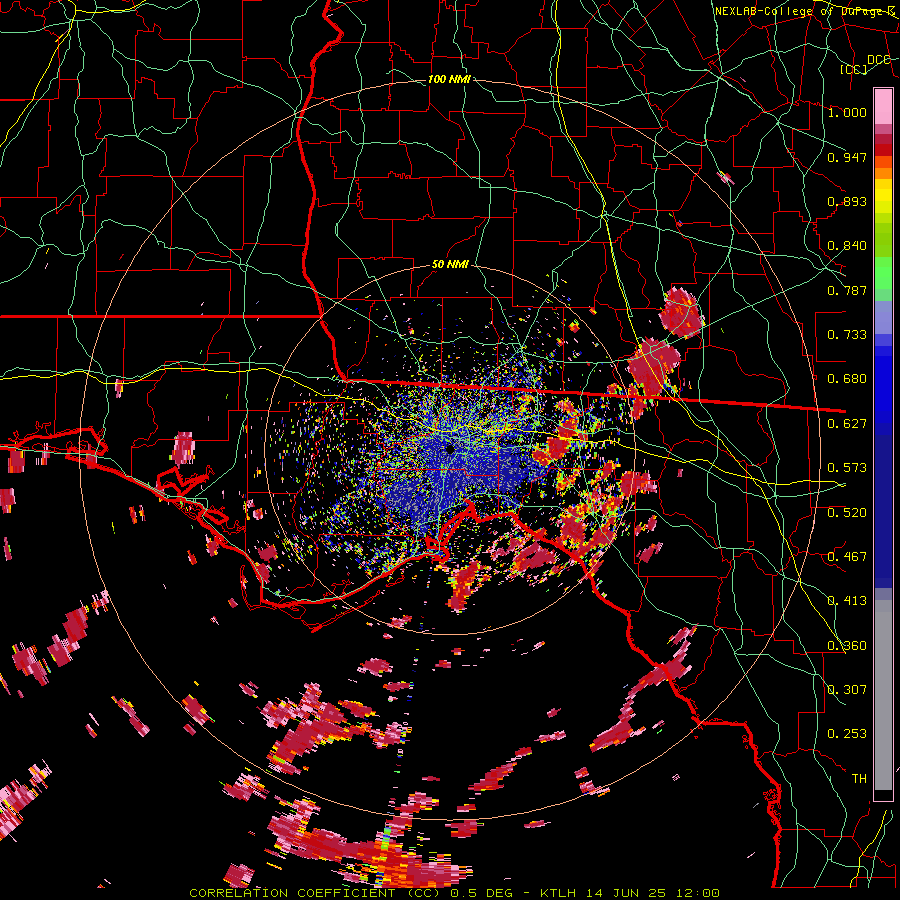Pick the bright red band on the color bar
The width and height of the screenshot is (900, 900).
pyautogui.click(x=883, y=150)
